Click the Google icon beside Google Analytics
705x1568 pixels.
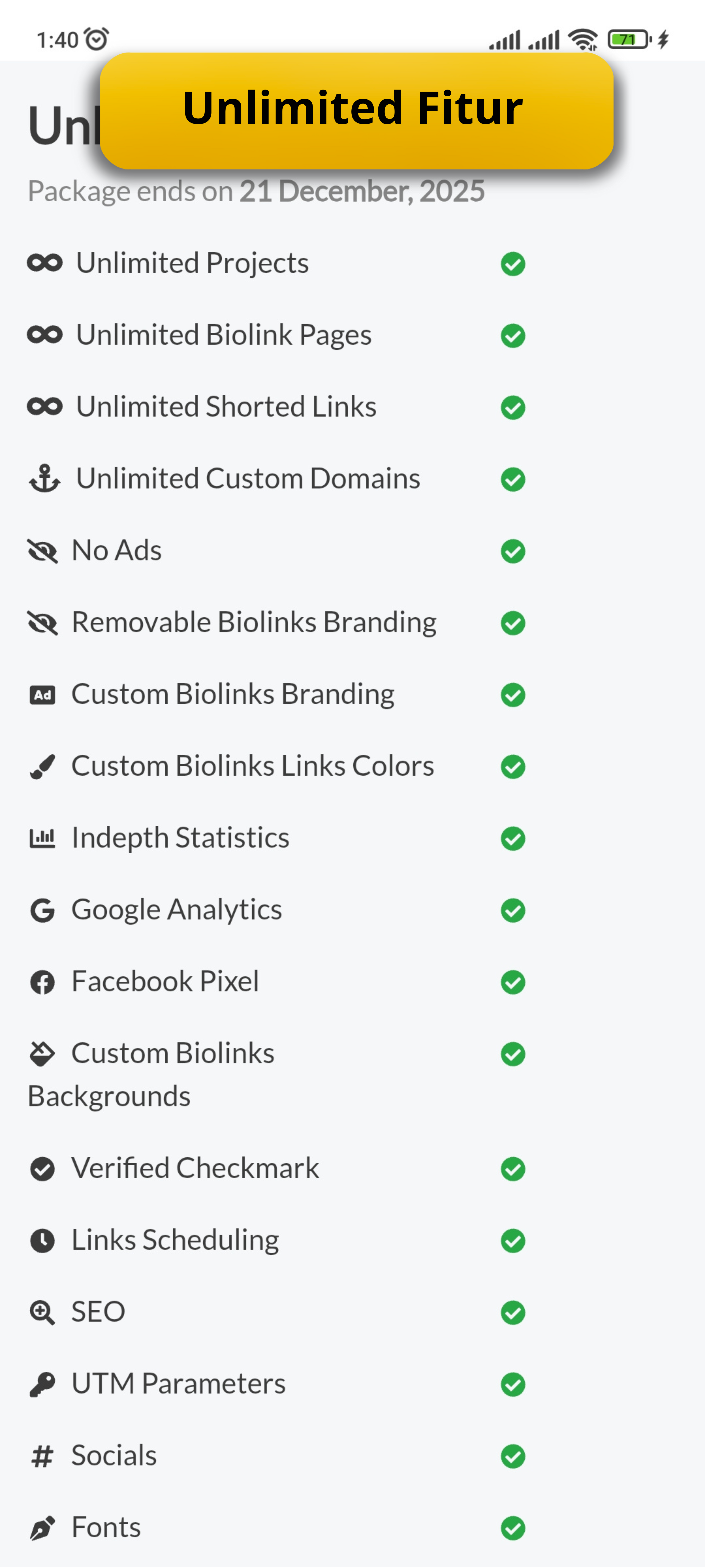tap(43, 910)
